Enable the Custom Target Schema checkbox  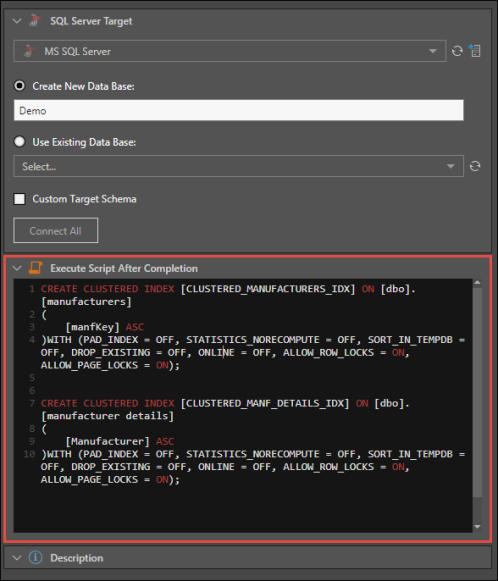pos(19,199)
